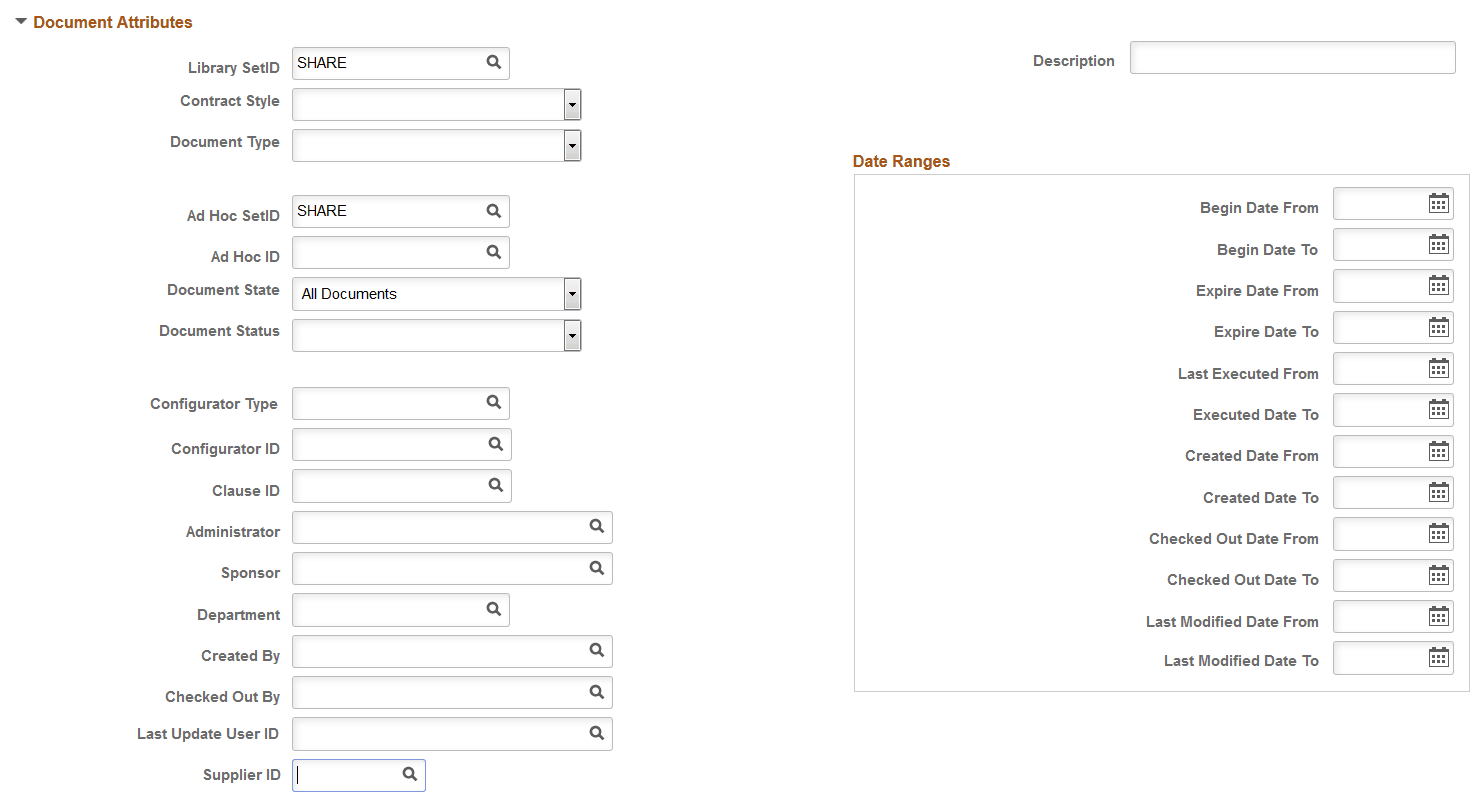Click the Last Modified Date To calendar icon
The width and height of the screenshot is (1483, 805).
click(1438, 657)
